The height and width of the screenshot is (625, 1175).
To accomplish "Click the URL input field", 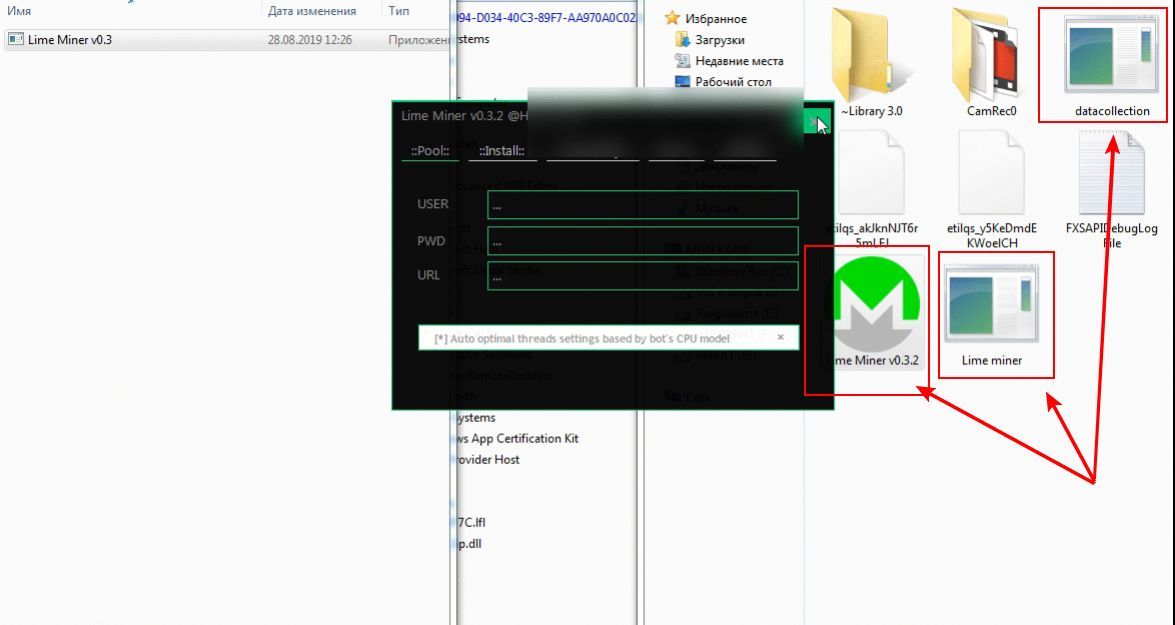I will point(642,275).
